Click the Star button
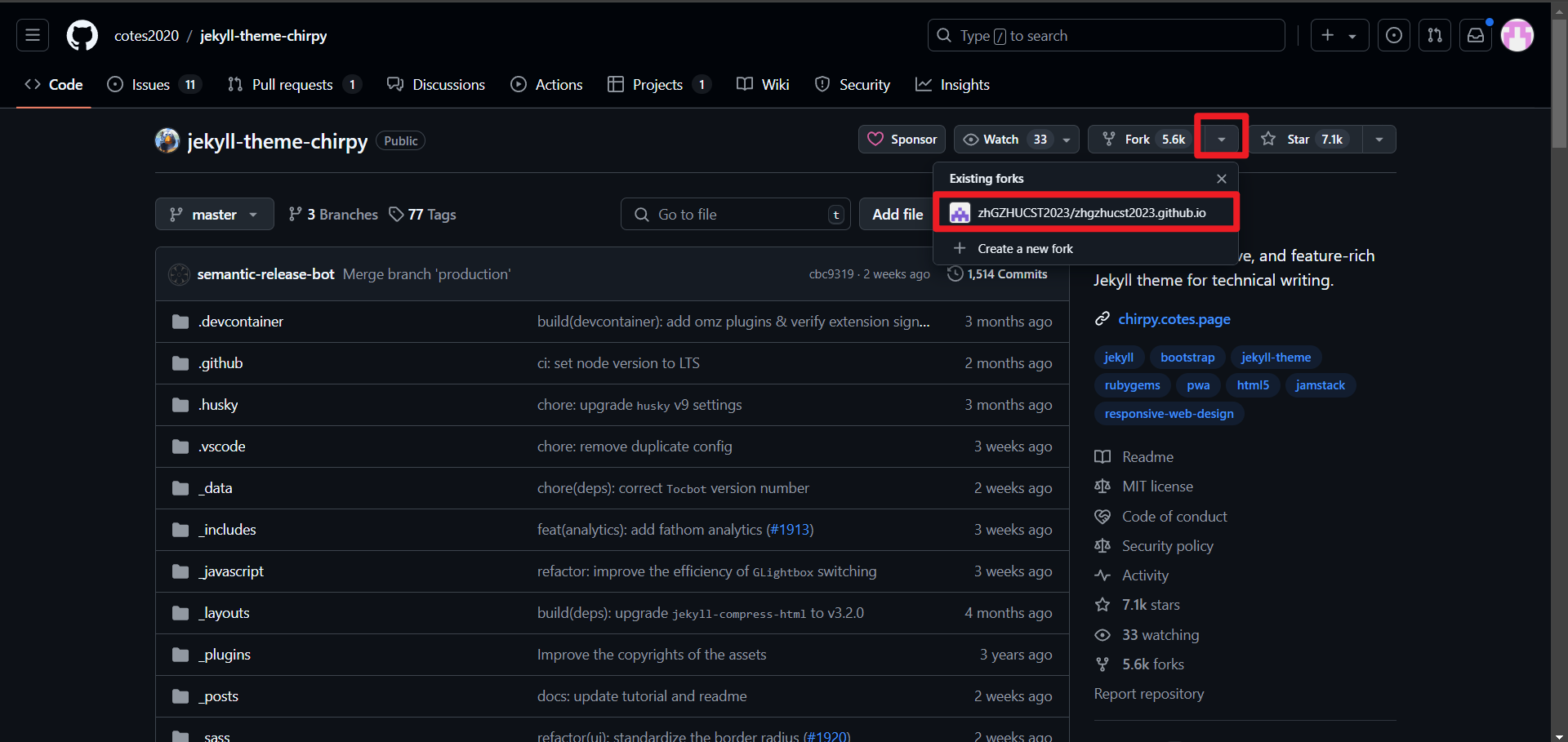 [1307, 139]
